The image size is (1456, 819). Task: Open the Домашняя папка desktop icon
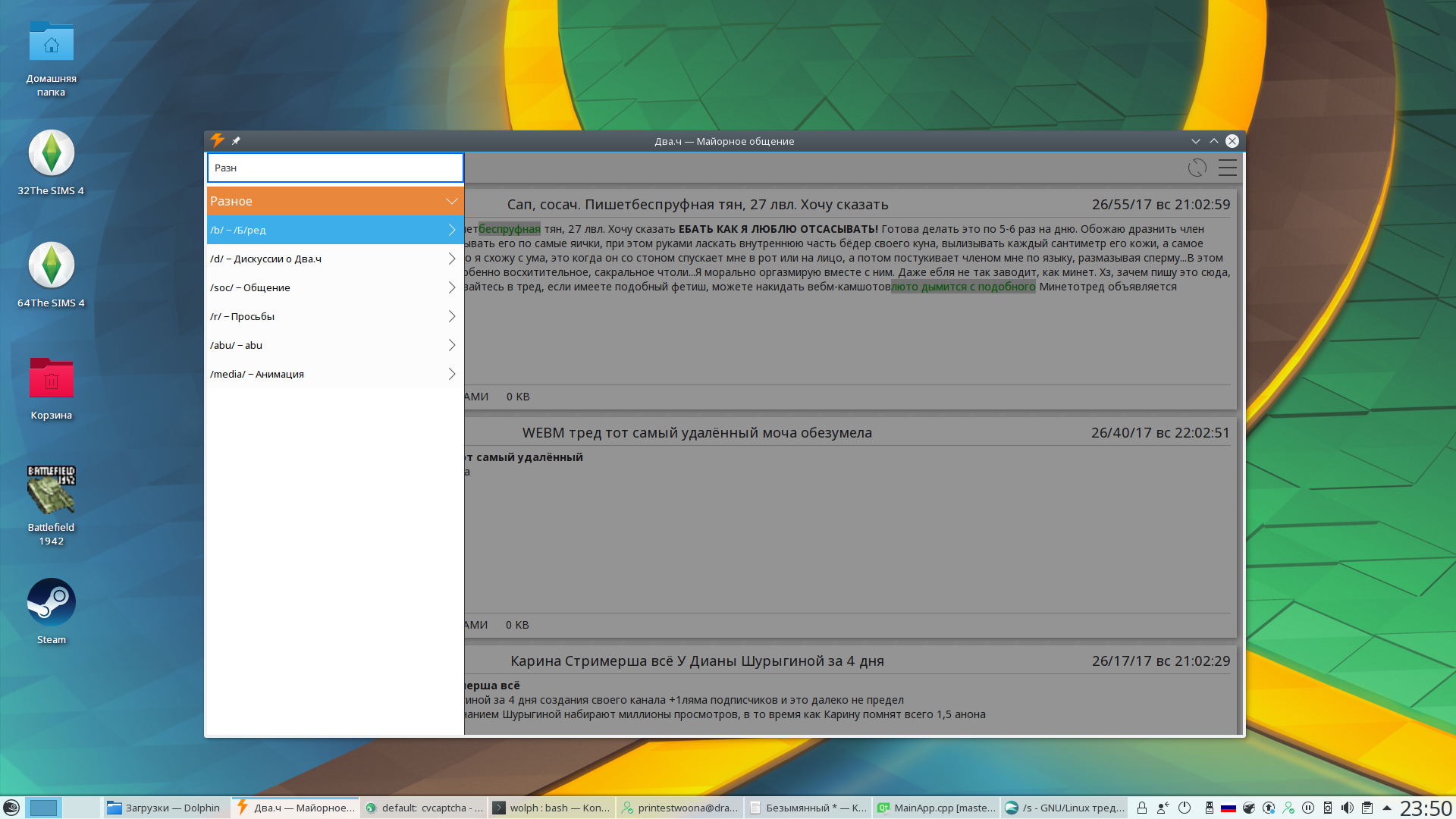tap(52, 59)
